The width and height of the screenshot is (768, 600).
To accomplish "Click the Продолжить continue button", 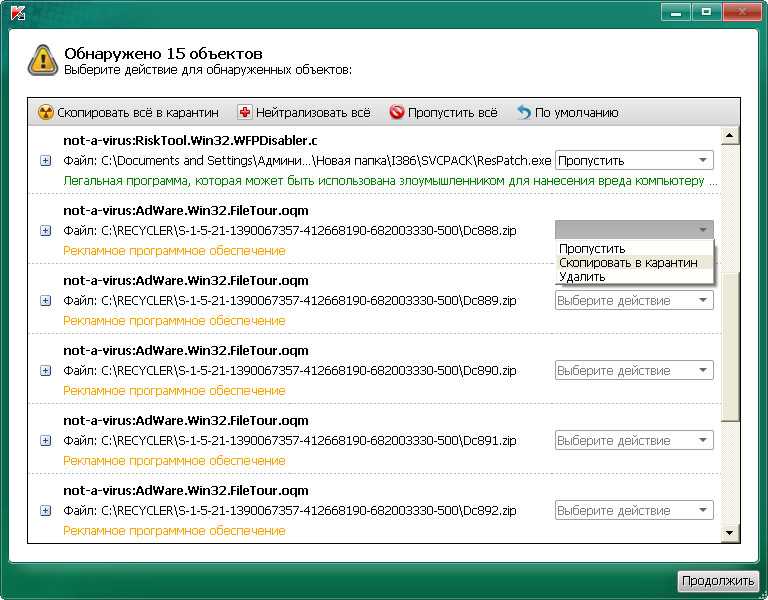I will pos(718,581).
